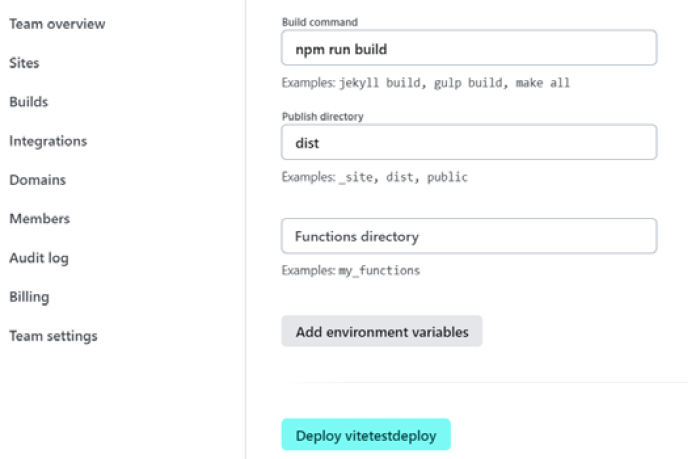
Task: Open the Billing section
Action: pyautogui.click(x=29, y=296)
